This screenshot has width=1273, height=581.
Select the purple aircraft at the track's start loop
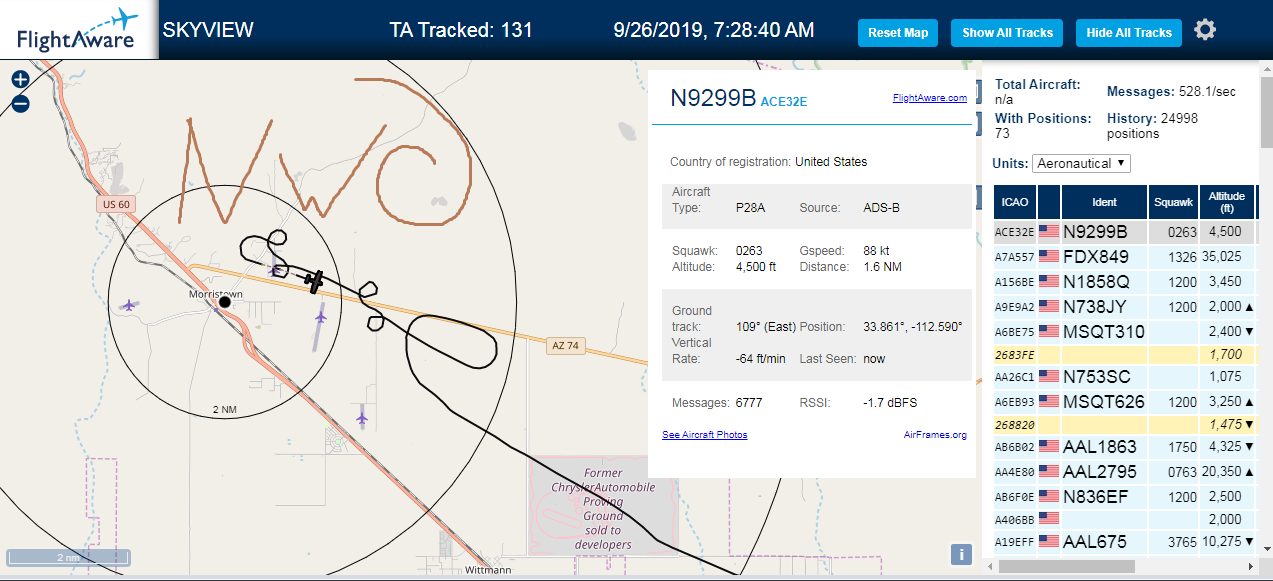(274, 268)
